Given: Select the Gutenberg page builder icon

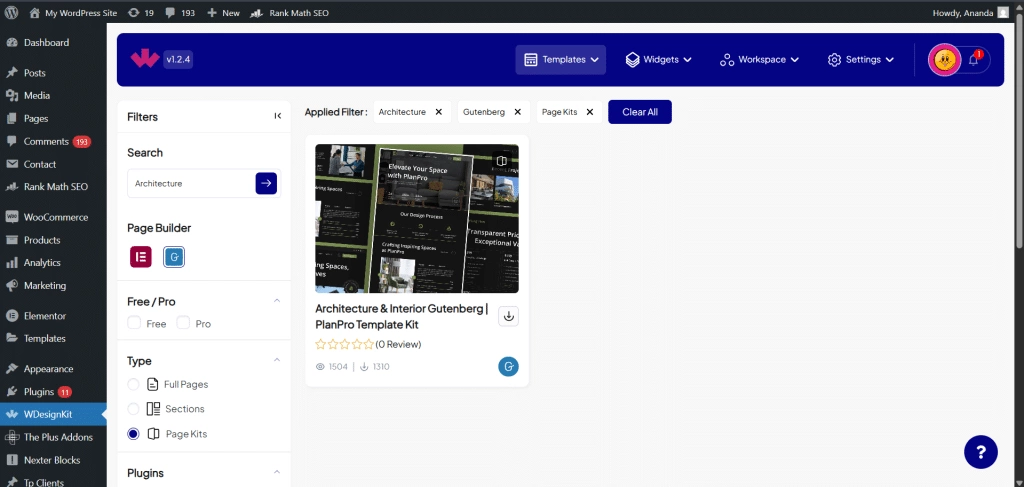Looking at the screenshot, I should [x=174, y=257].
